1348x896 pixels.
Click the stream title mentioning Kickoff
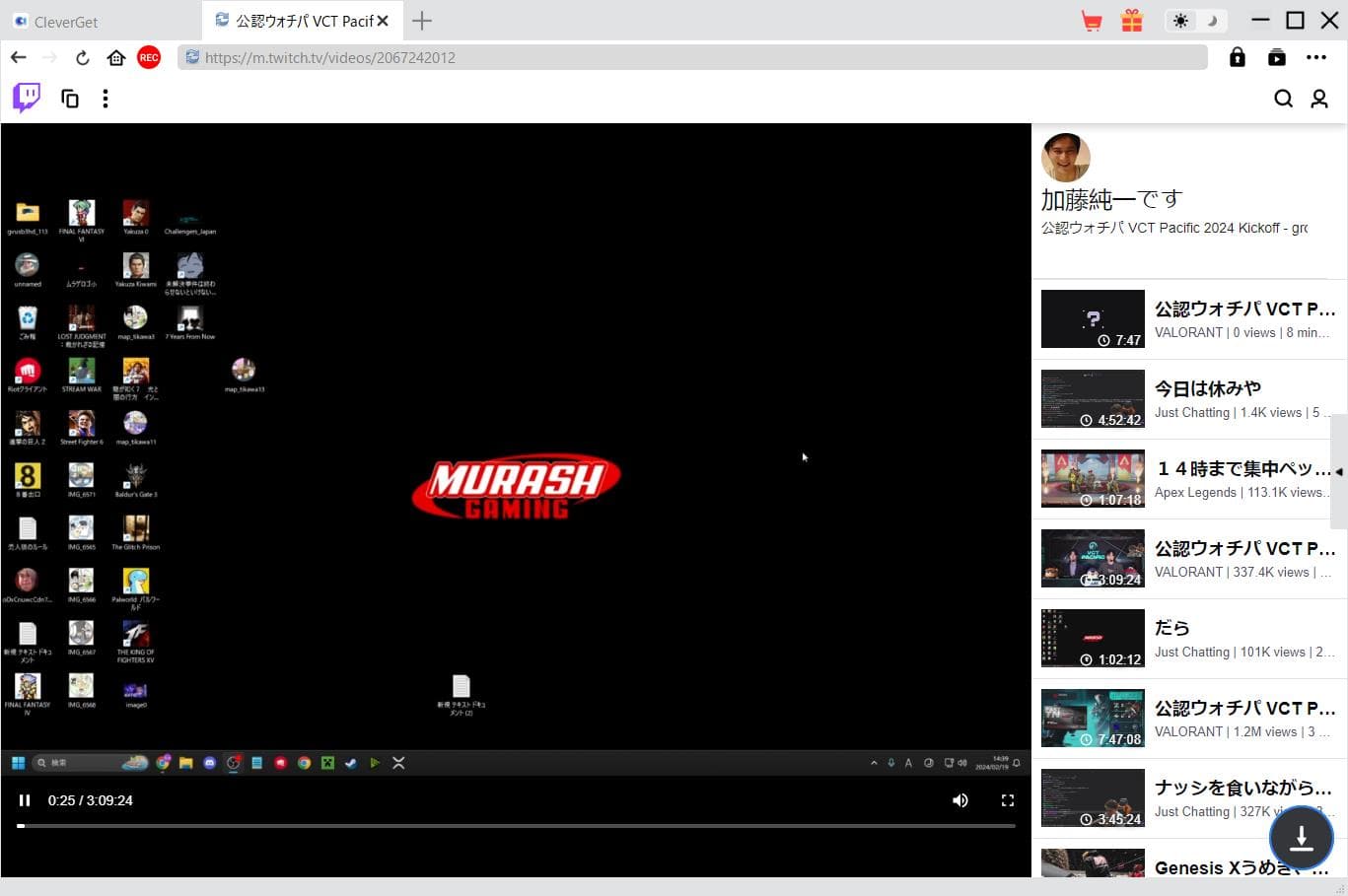(x=1174, y=228)
